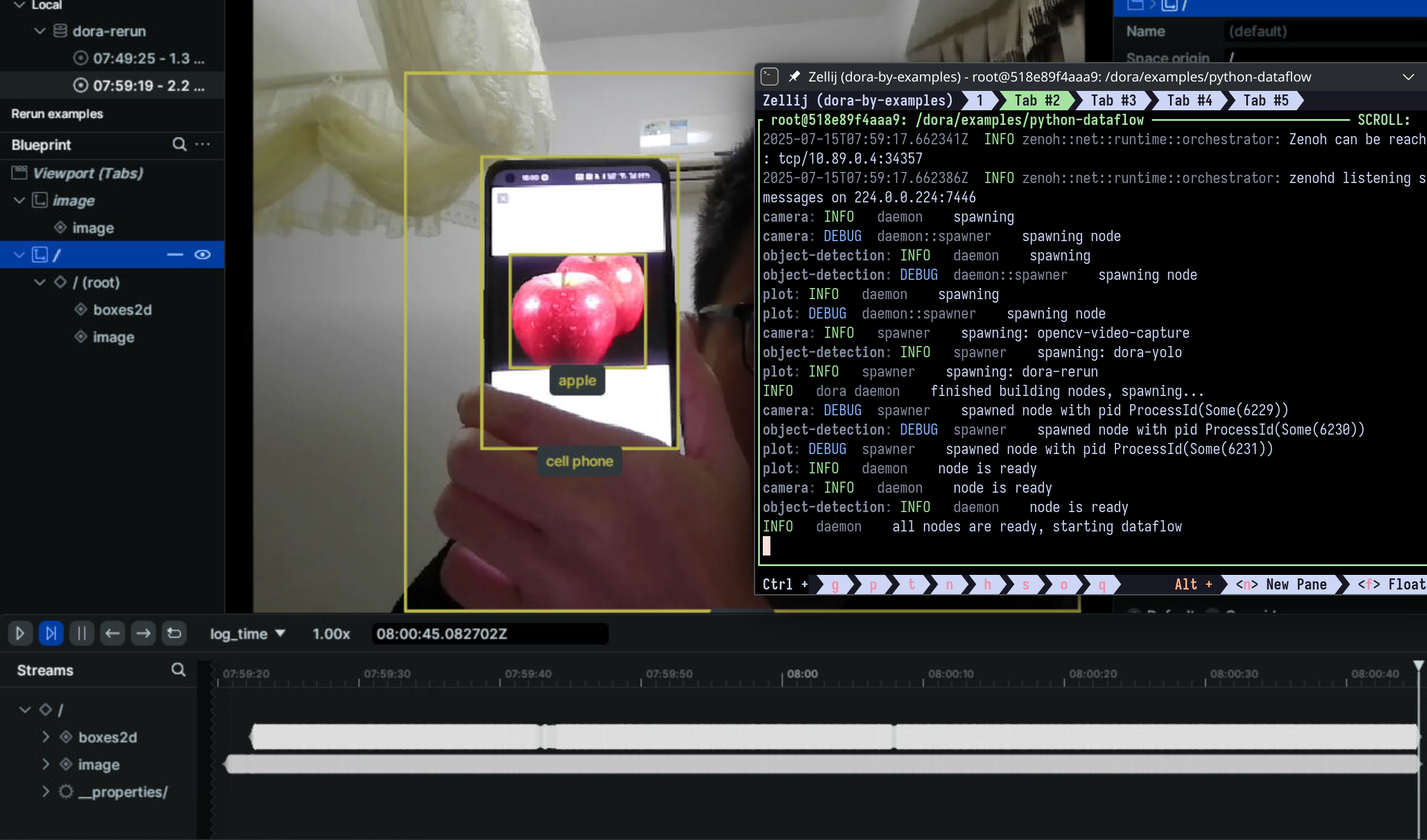The width and height of the screenshot is (1427, 840).
Task: Expand boxes2d in Streams tree
Action: click(46, 737)
